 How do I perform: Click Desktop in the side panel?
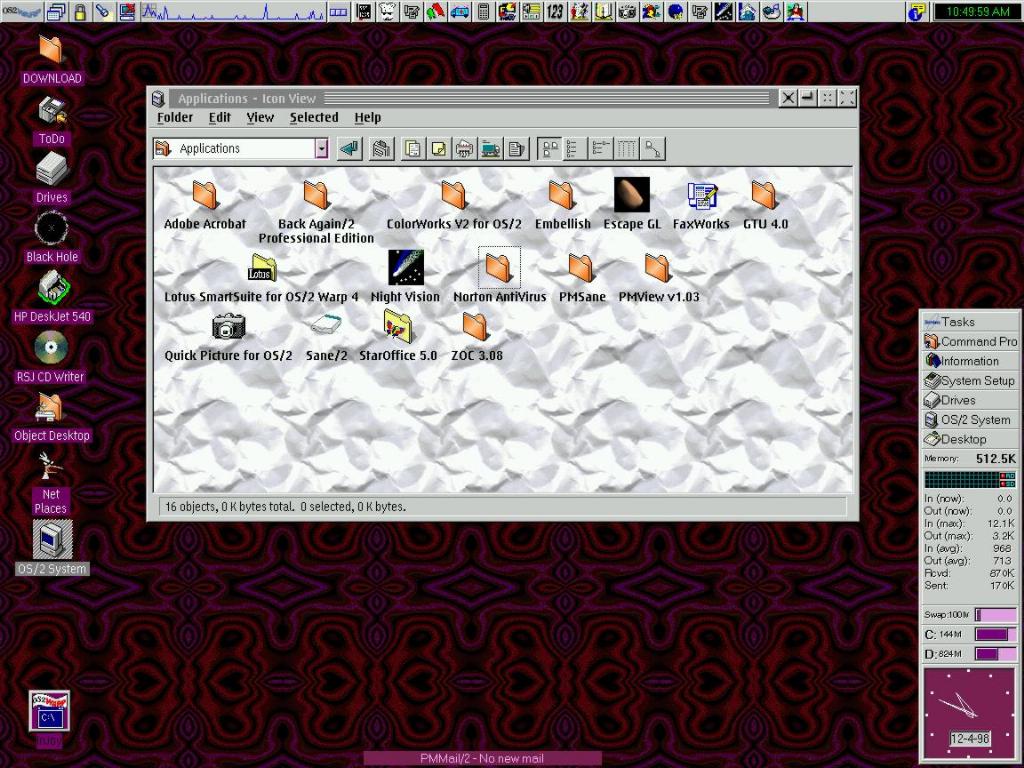(x=970, y=440)
